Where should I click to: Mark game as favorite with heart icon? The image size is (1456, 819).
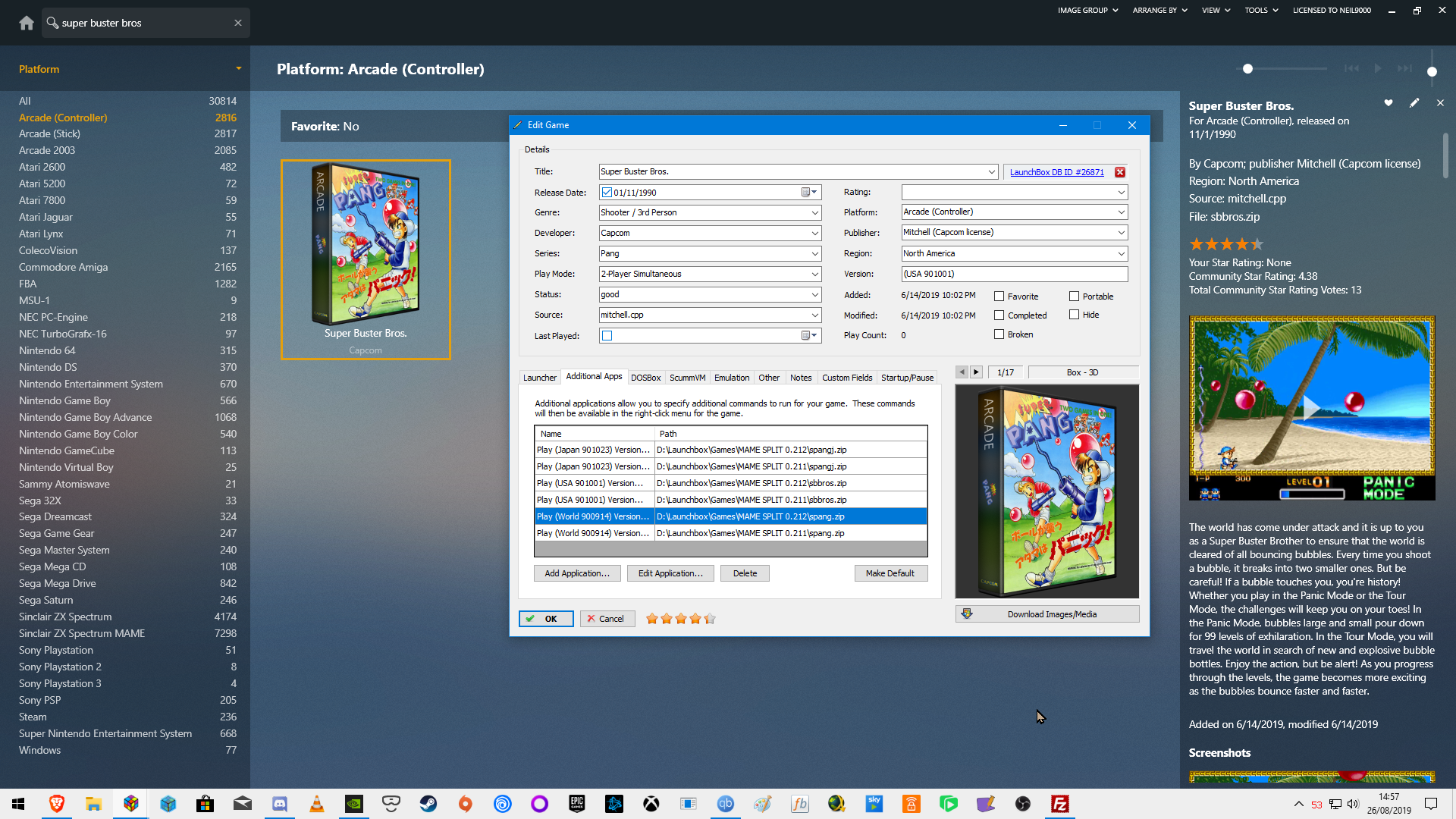click(1389, 103)
